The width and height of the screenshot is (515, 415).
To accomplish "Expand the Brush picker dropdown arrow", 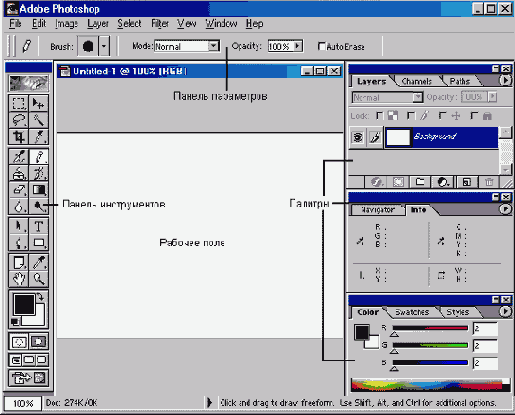I will point(104,46).
